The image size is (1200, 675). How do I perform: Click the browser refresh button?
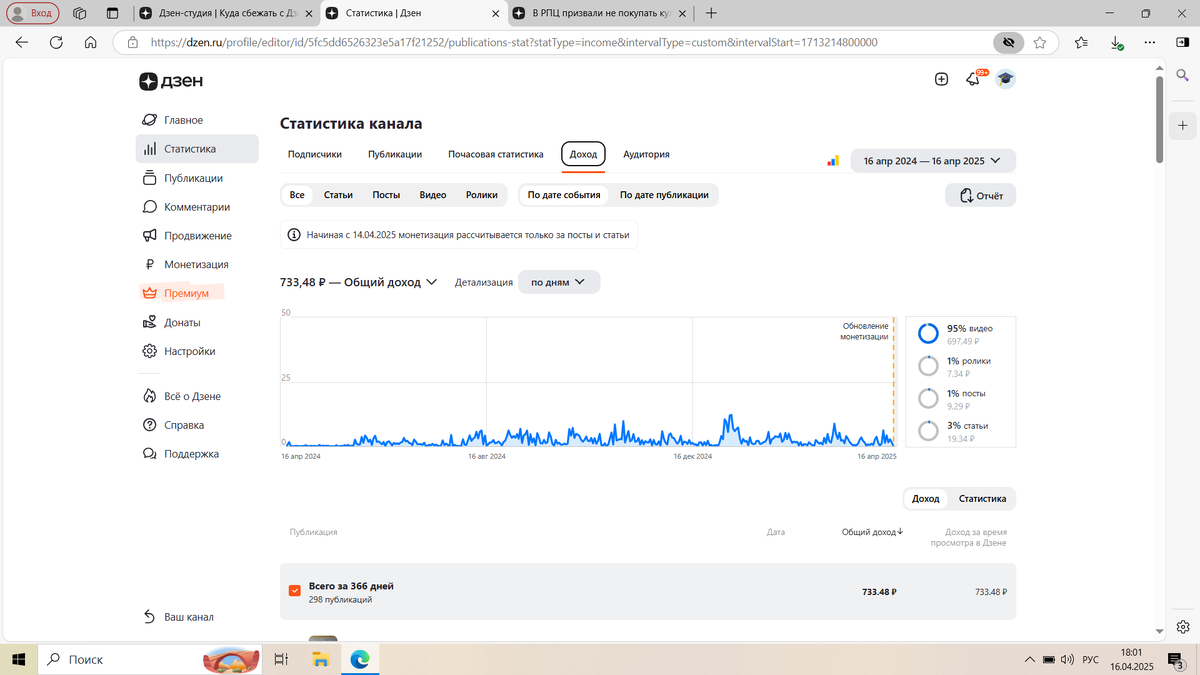pyautogui.click(x=56, y=43)
